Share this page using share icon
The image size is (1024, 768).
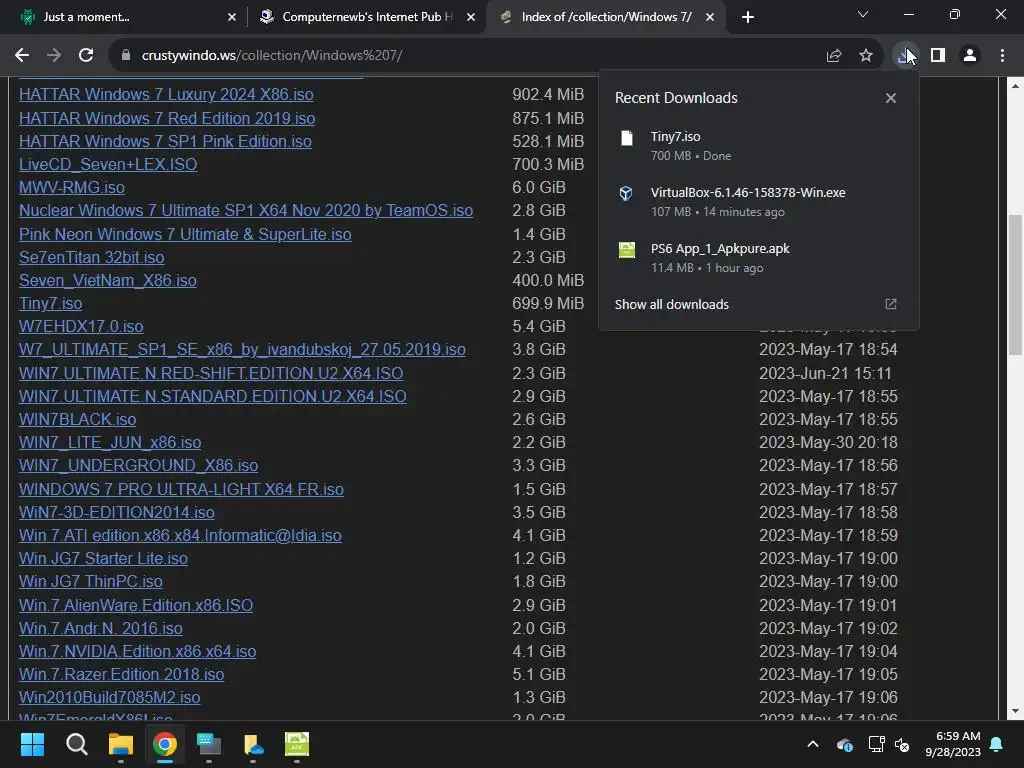pos(833,56)
